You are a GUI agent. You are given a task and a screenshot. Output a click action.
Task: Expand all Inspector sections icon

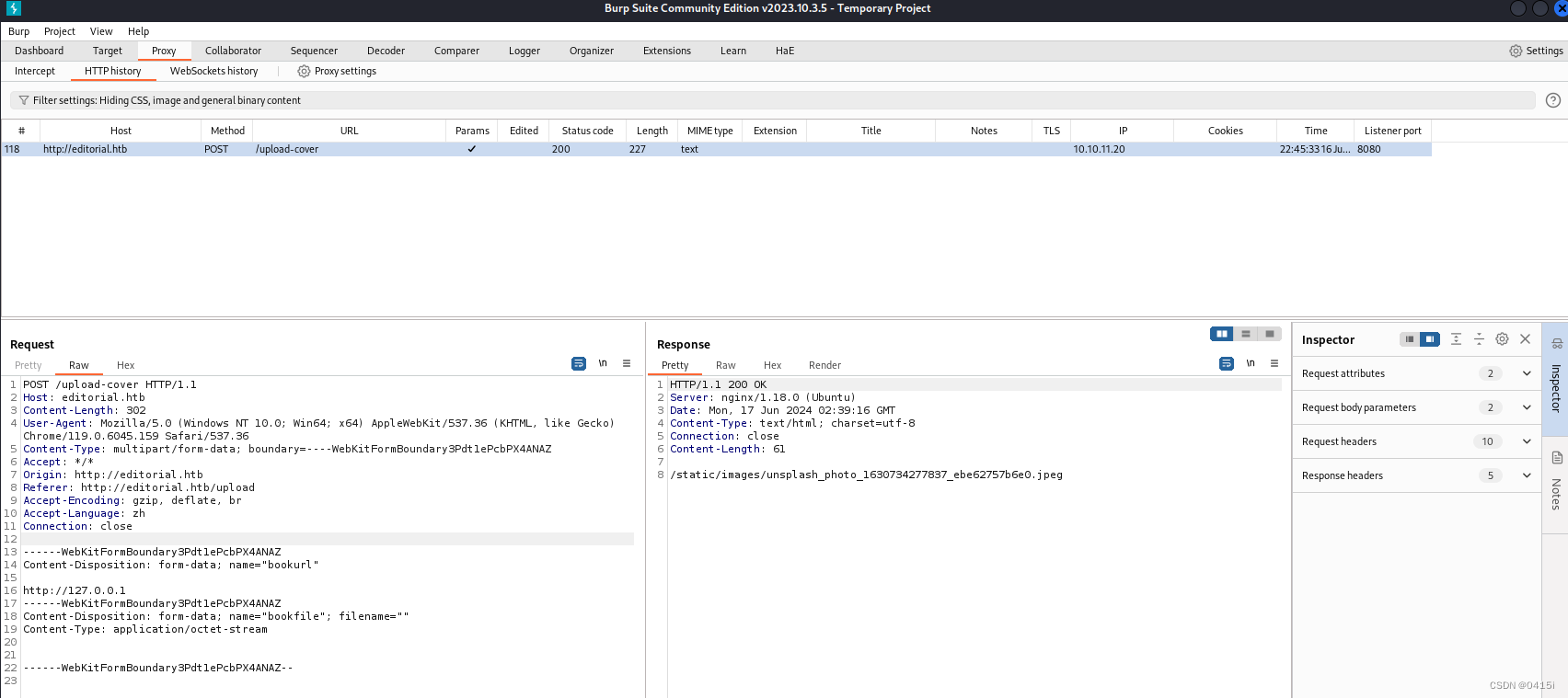tap(1456, 339)
